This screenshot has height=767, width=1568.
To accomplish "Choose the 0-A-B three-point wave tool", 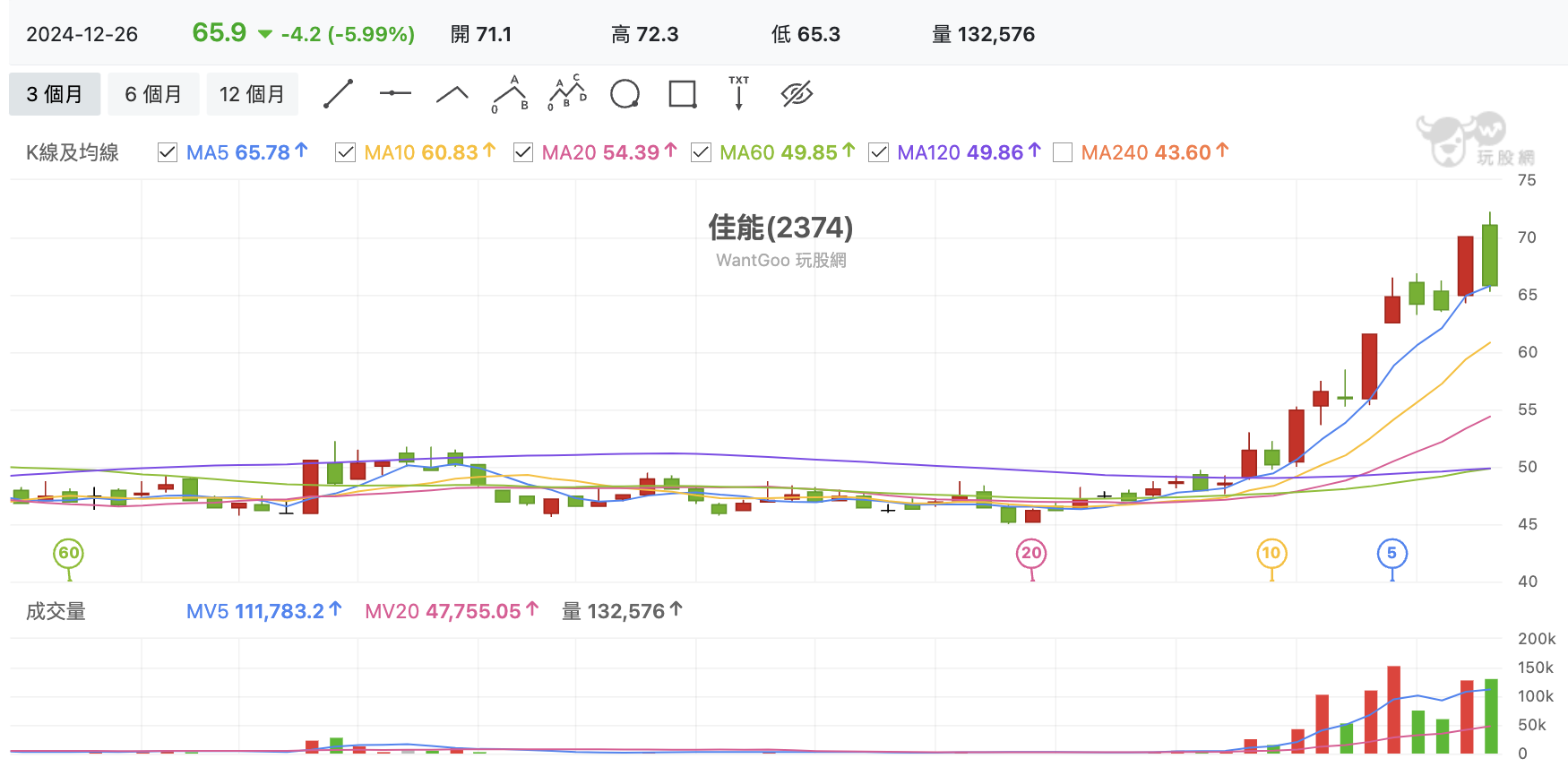I will point(511,94).
